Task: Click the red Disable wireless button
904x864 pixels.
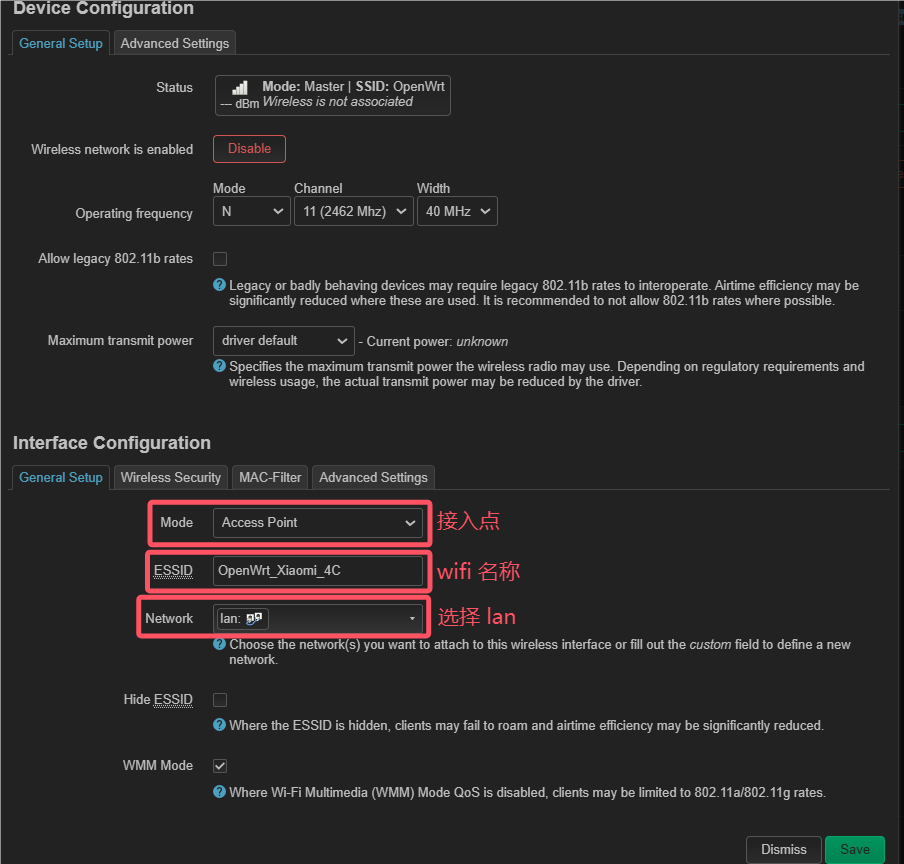Action: pyautogui.click(x=249, y=149)
